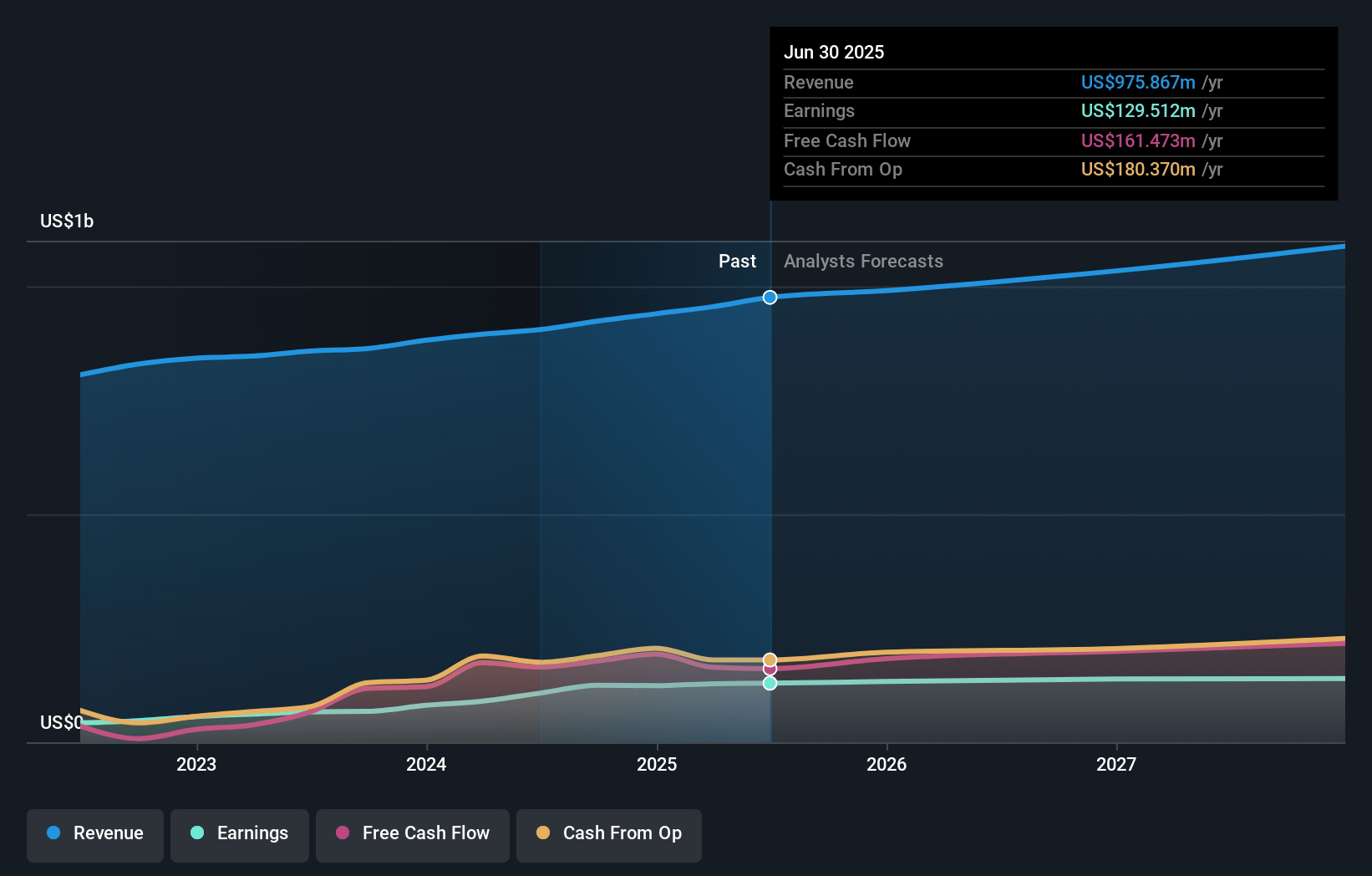Viewport: 1372px width, 876px height.
Task: Click the 'Cash From Op' tooltip row label
Action: [843, 169]
